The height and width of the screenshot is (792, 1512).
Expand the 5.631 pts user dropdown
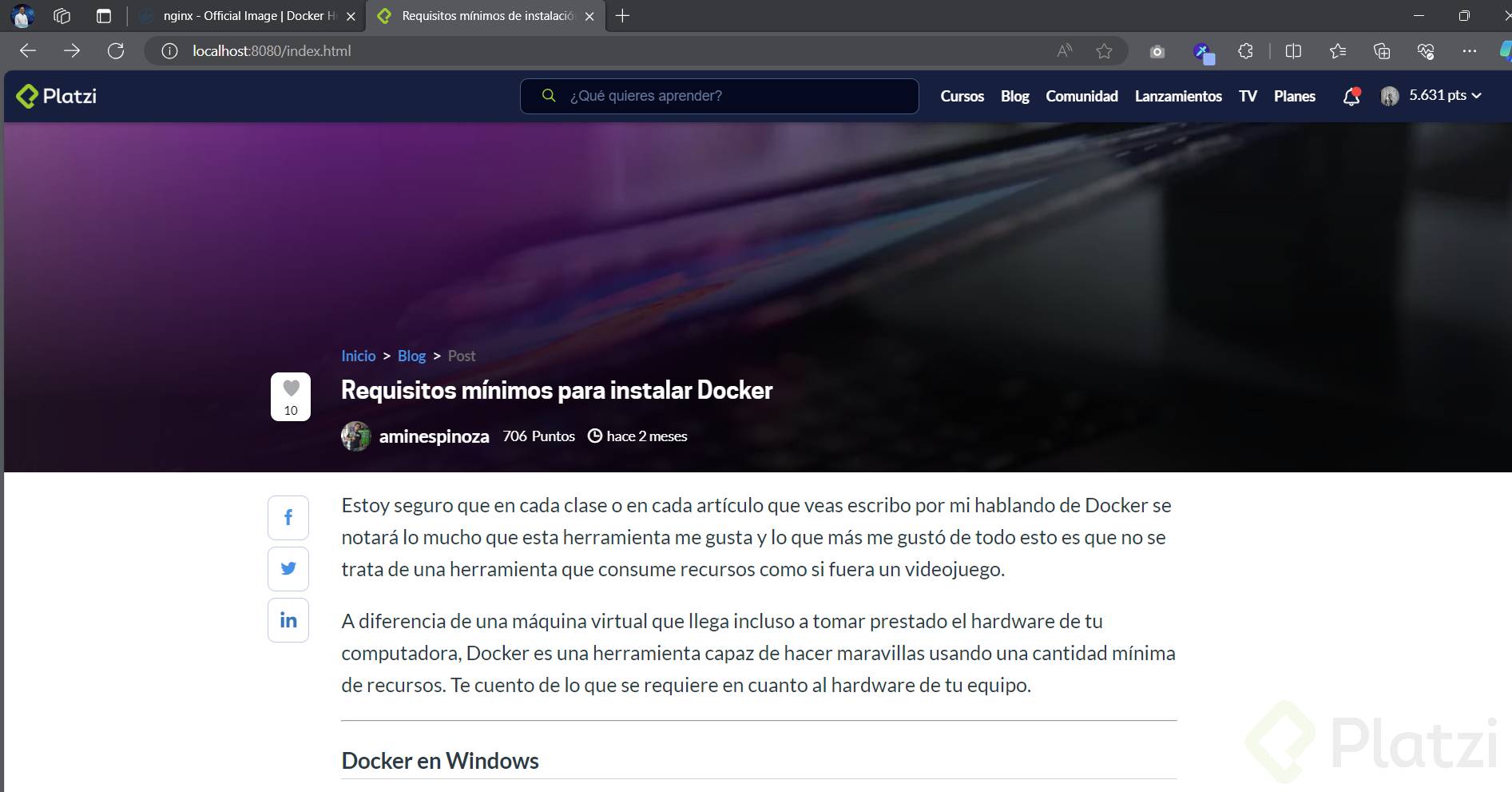click(1445, 95)
